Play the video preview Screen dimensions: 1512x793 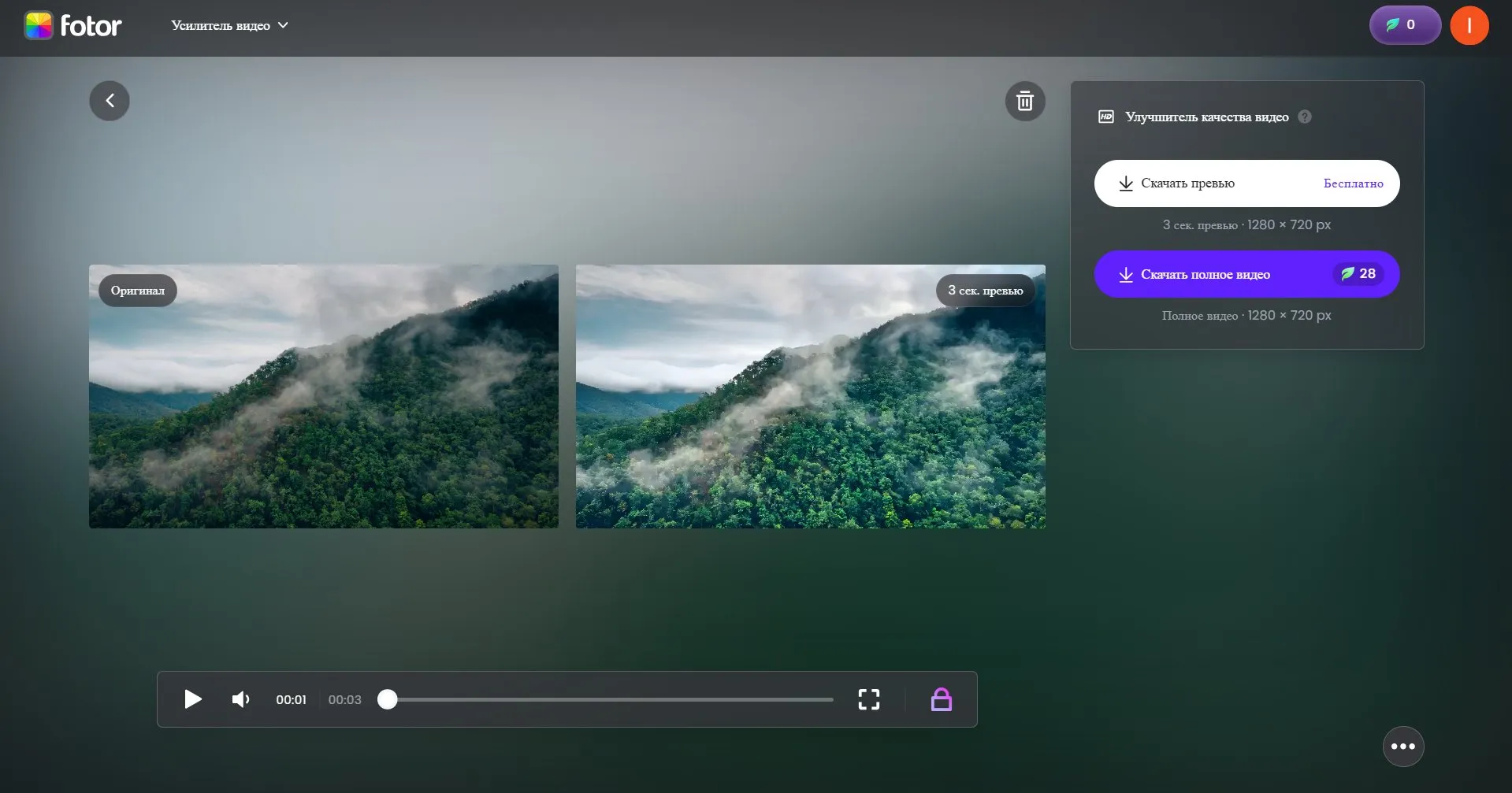192,699
